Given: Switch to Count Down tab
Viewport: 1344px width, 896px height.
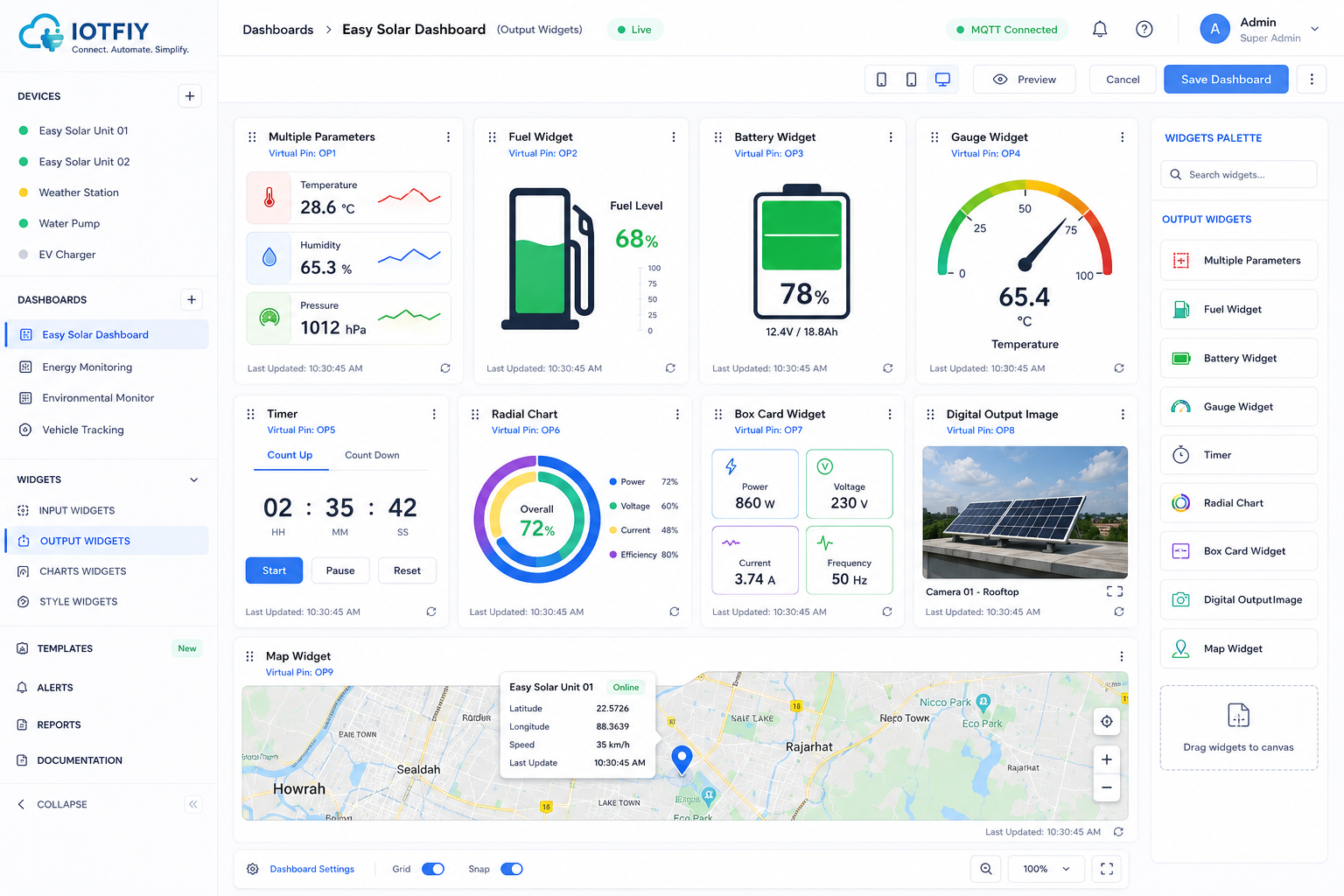Looking at the screenshot, I should click(372, 455).
